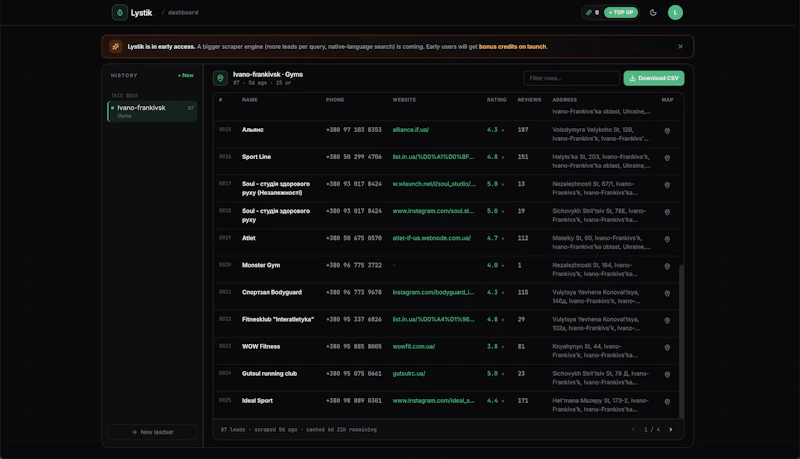Select the WOW Fitness name cell
The width and height of the screenshot is (800, 459).
pos(261,346)
